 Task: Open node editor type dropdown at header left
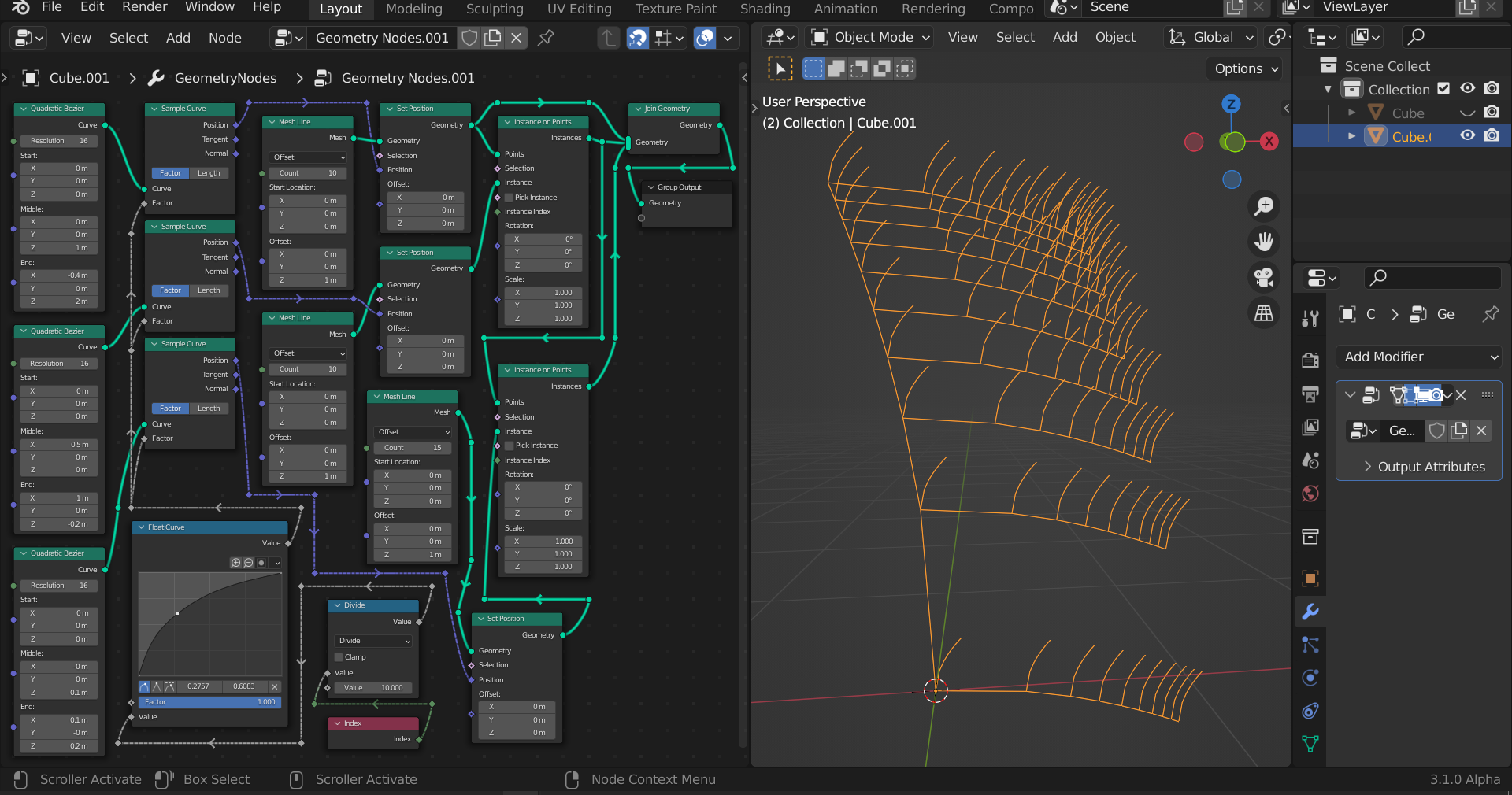click(29, 38)
